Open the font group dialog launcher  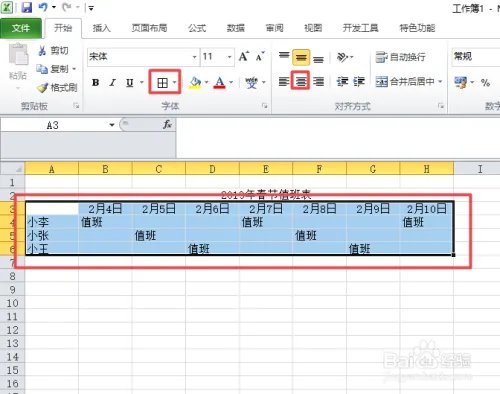tap(265, 106)
